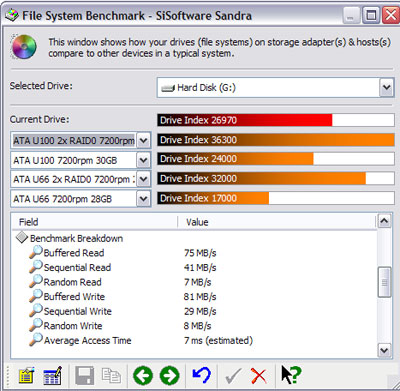Click the Random Write magnifier icon
Image resolution: width=400 pixels, height=391 pixels.
[36, 325]
